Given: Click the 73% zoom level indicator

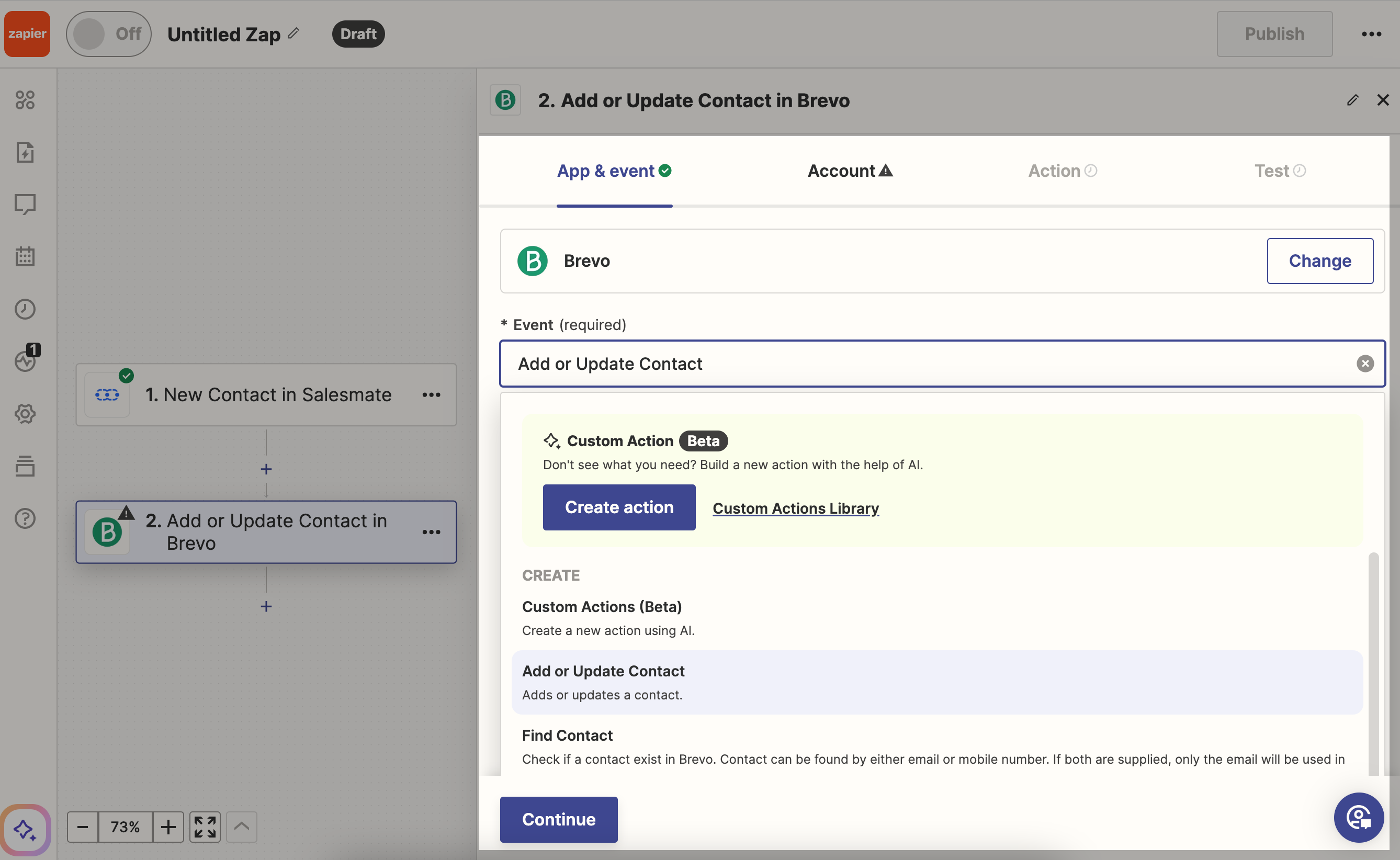Looking at the screenshot, I should (x=125, y=827).
